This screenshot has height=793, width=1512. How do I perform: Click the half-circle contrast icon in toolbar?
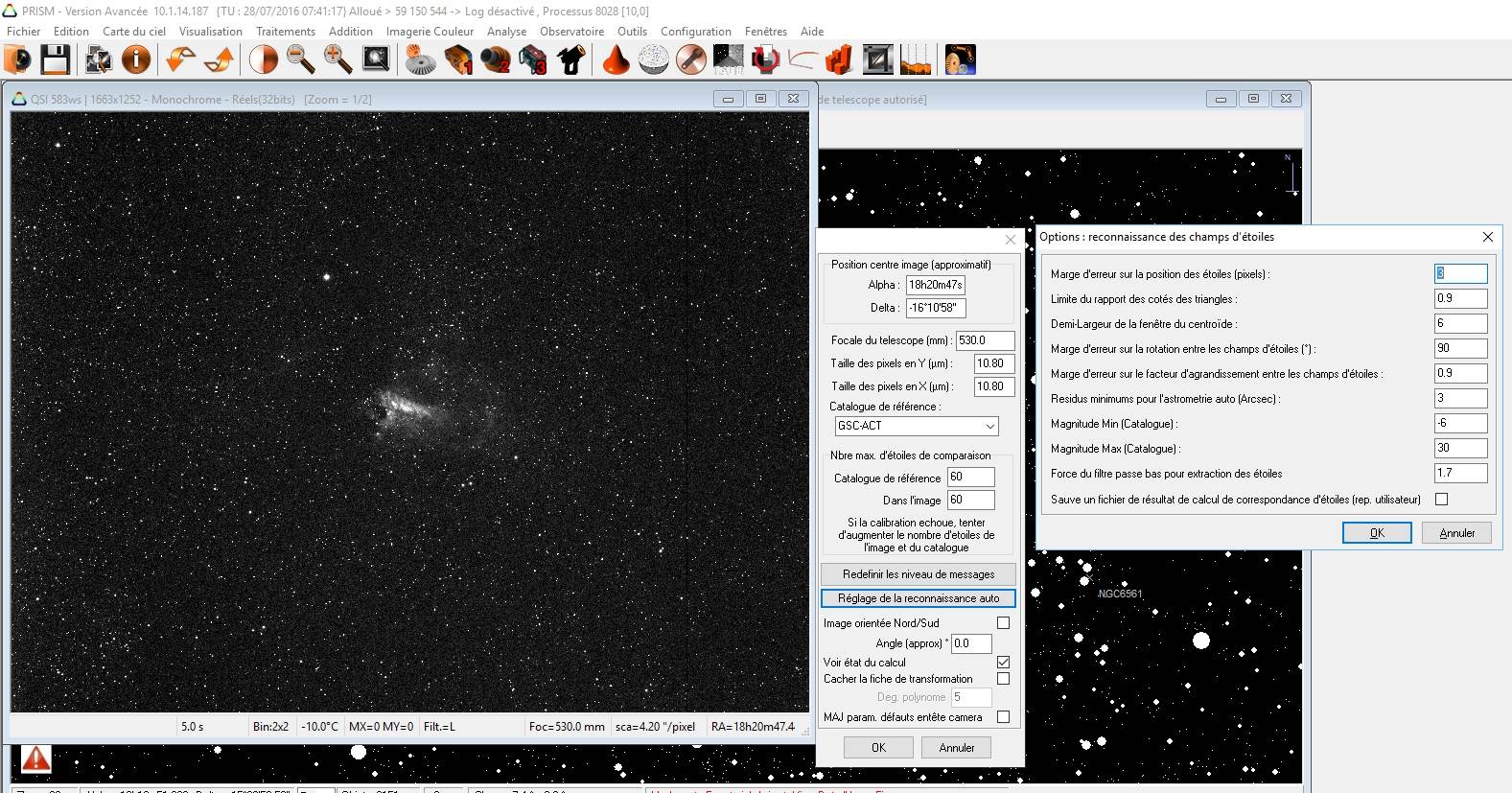point(263,59)
